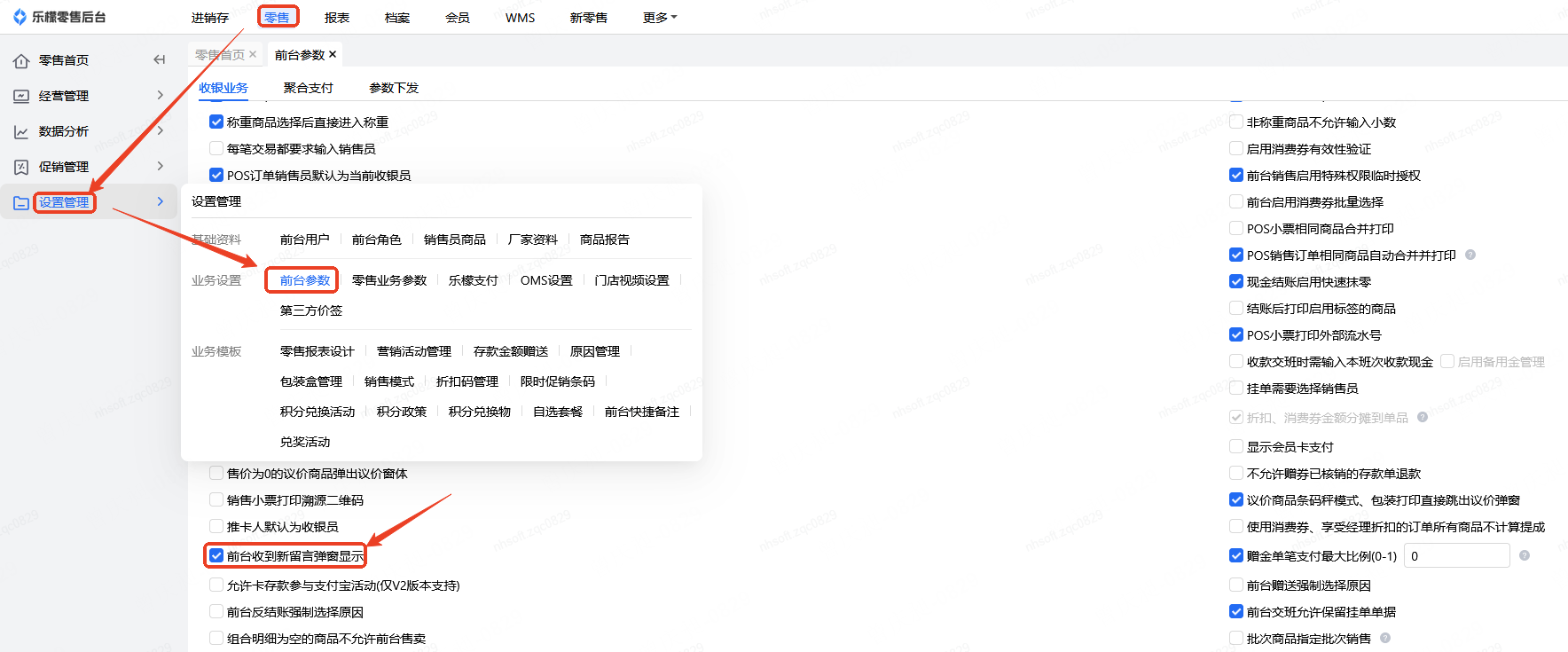Expand 促销管理 sidebar chevron
The image size is (1568, 652).
(x=161, y=166)
